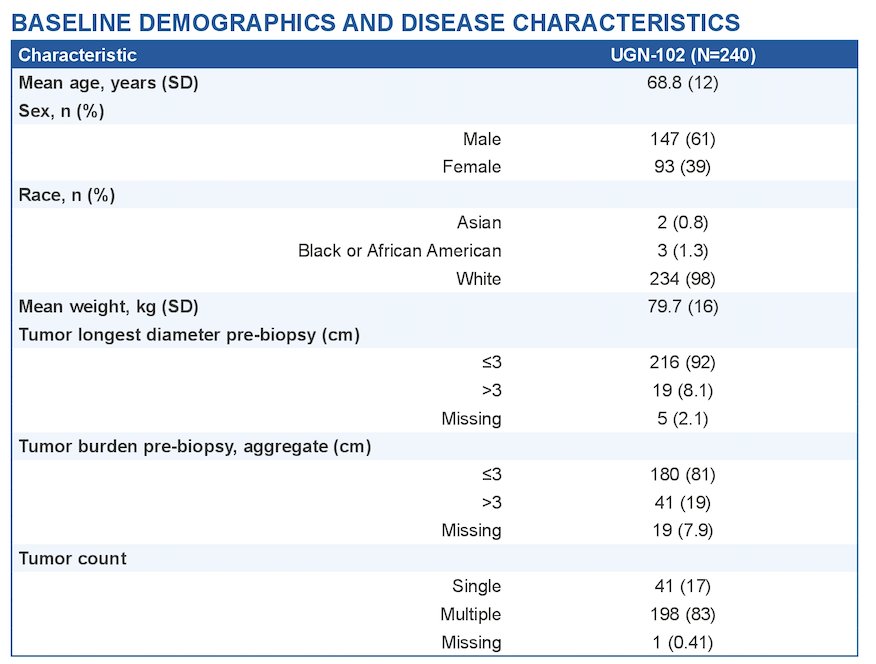Click the Tumor burden pre-biopsy aggregate label

(x=194, y=446)
